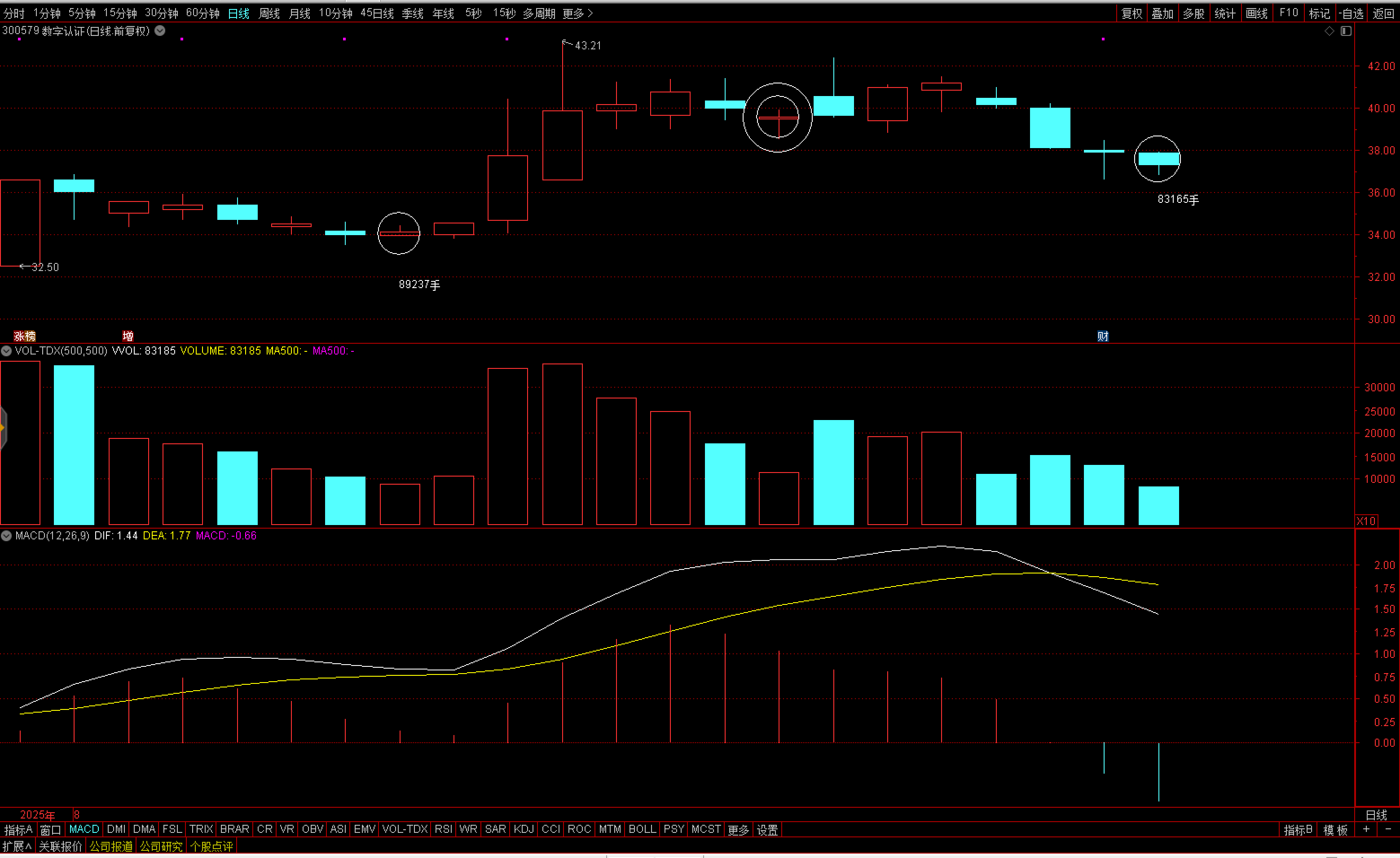Click the 涨榜 event marker
The width and height of the screenshot is (1400, 858).
tap(24, 336)
